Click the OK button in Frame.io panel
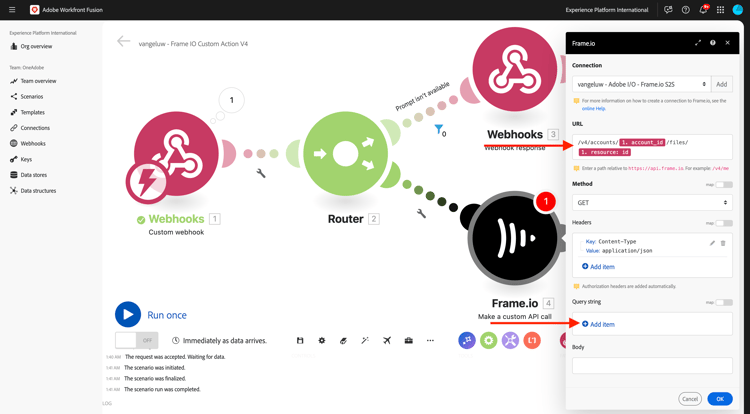Viewport: 750px width, 414px height. coord(720,399)
